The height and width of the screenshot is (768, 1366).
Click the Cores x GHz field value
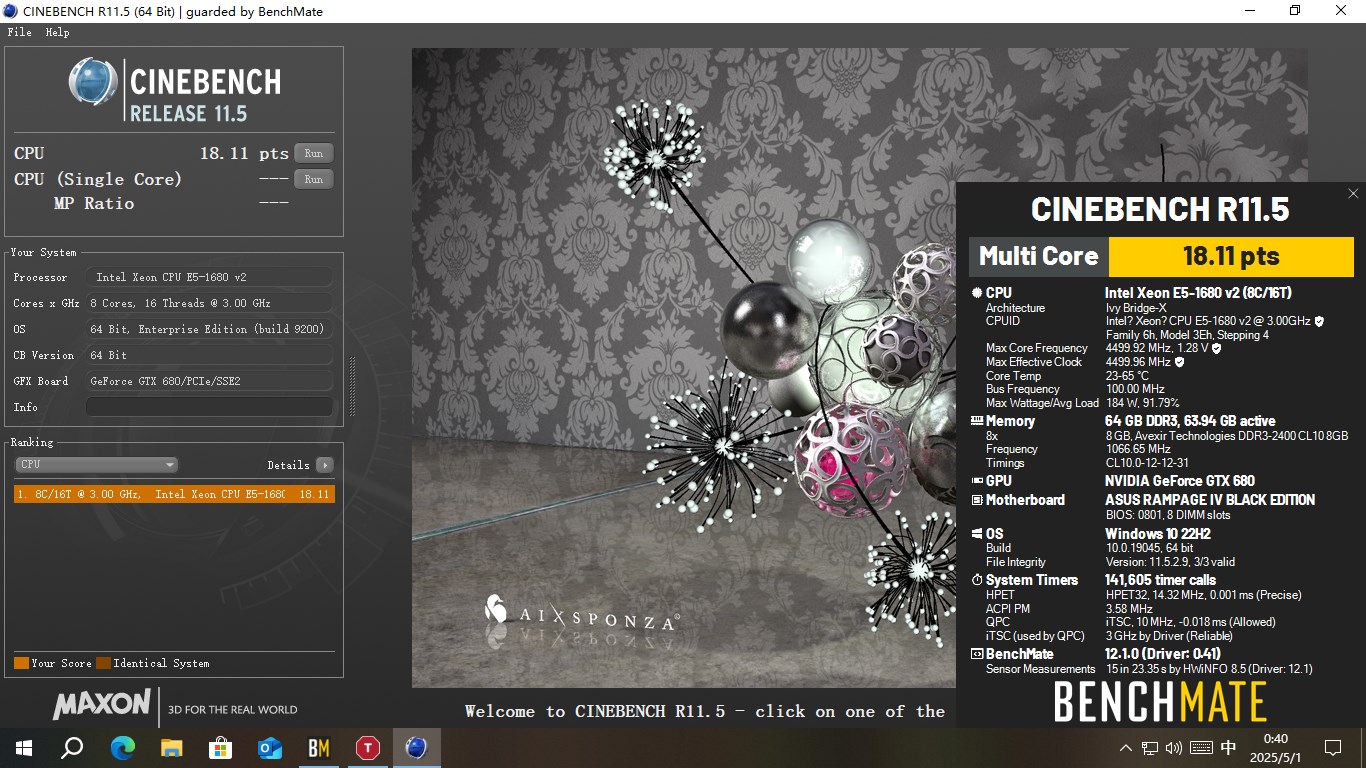[x=209, y=303]
